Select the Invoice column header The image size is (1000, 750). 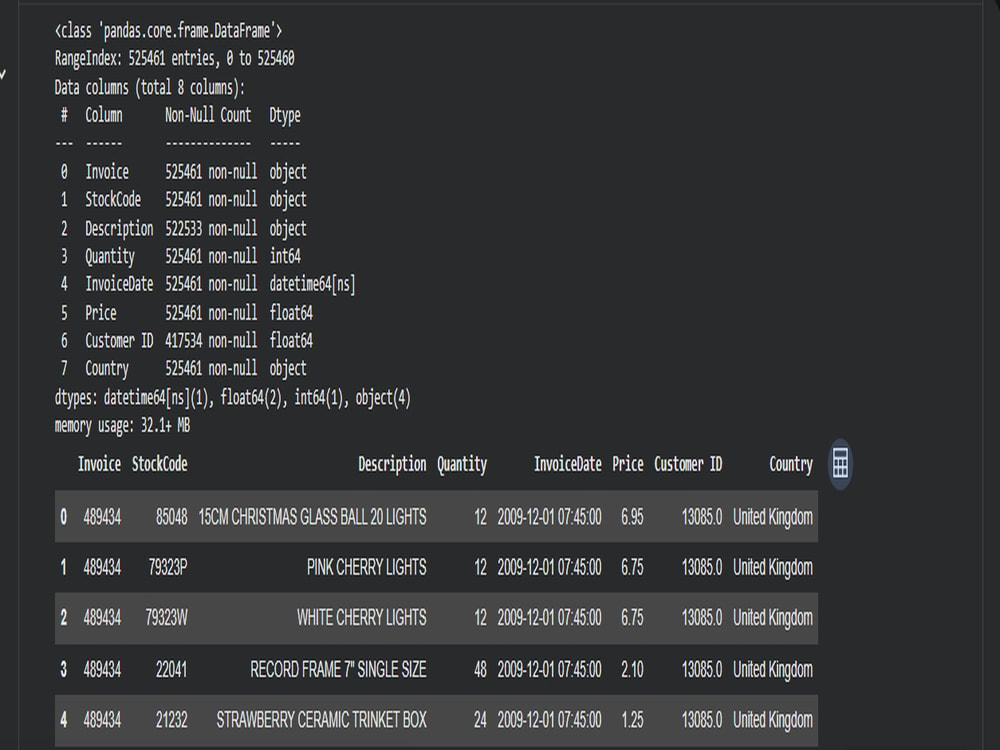point(99,464)
